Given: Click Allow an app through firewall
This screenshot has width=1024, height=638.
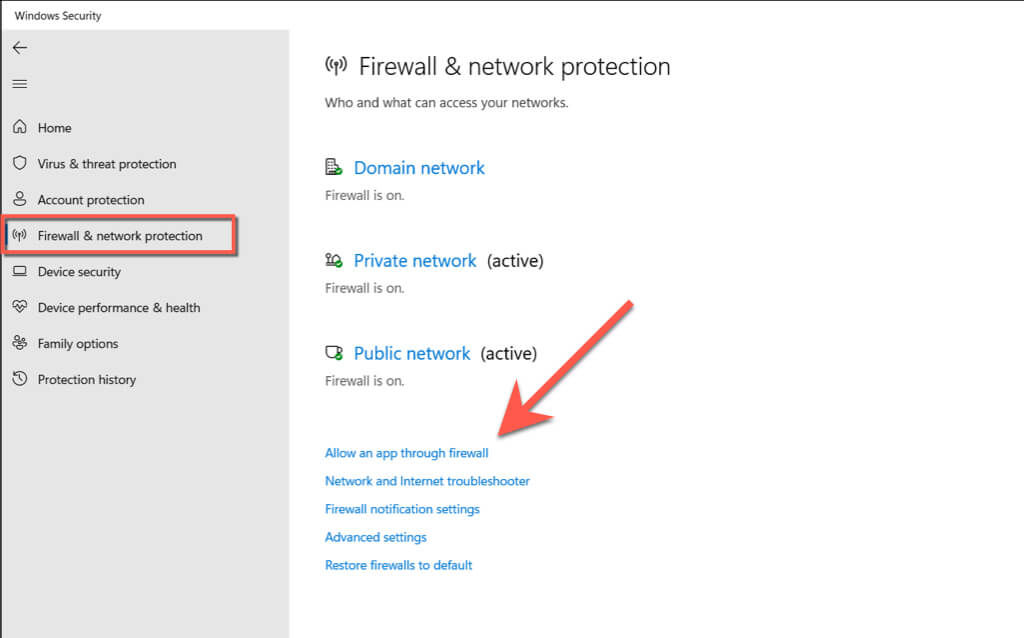Looking at the screenshot, I should point(406,453).
